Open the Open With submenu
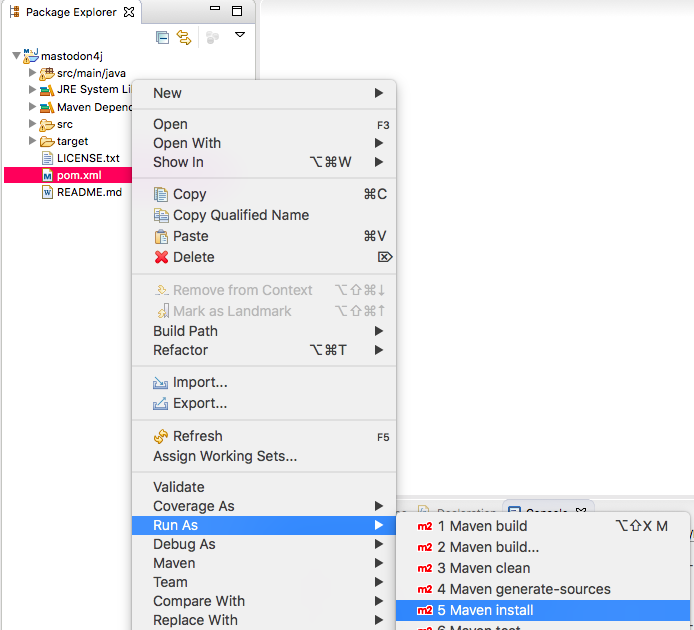Viewport: 694px width, 630px height. point(264,143)
